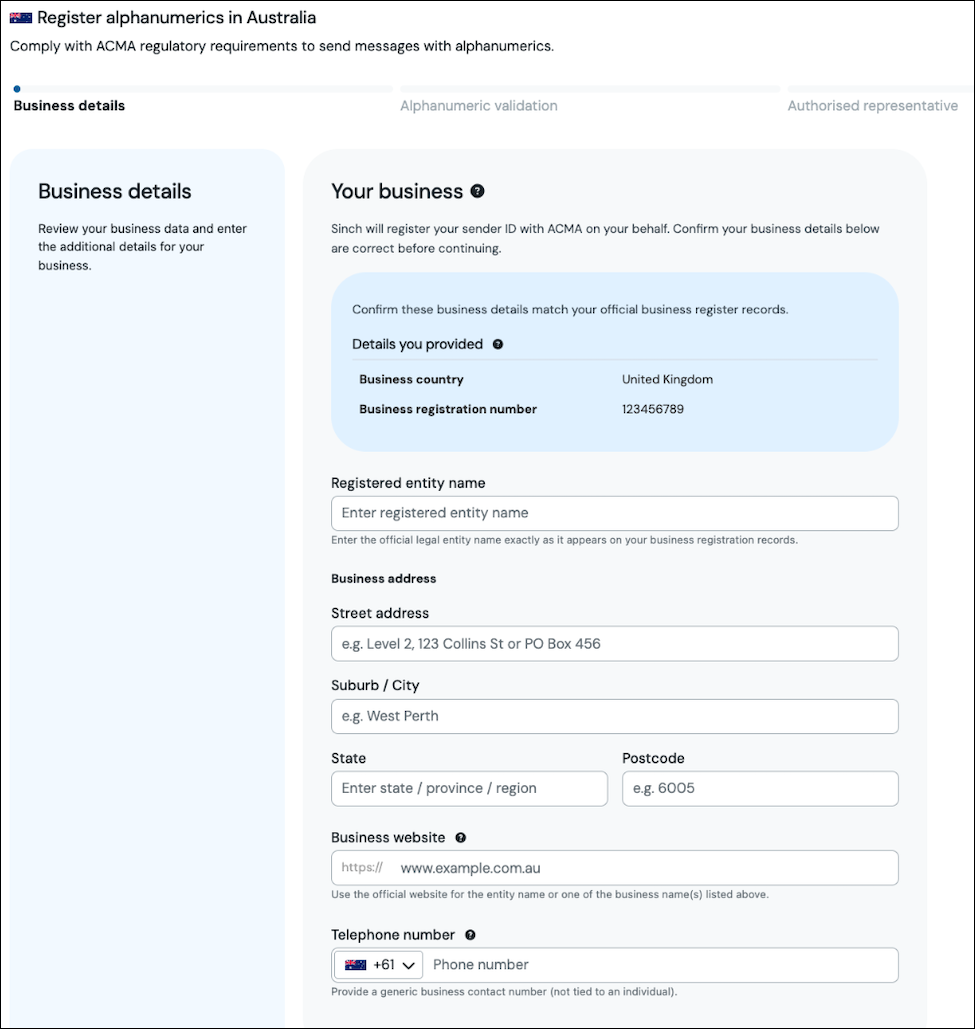The height and width of the screenshot is (1029, 975).
Task: Click the chevron arrow next to +61
Action: click(409, 965)
